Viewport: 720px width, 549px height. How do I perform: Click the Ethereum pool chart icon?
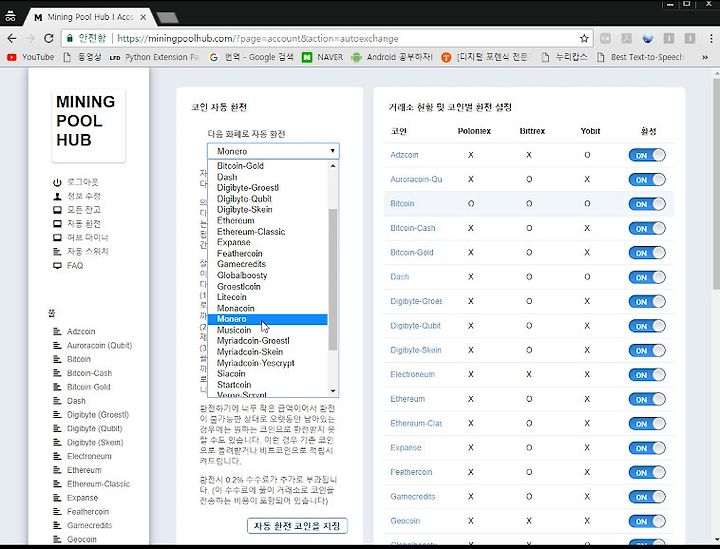pos(57,470)
